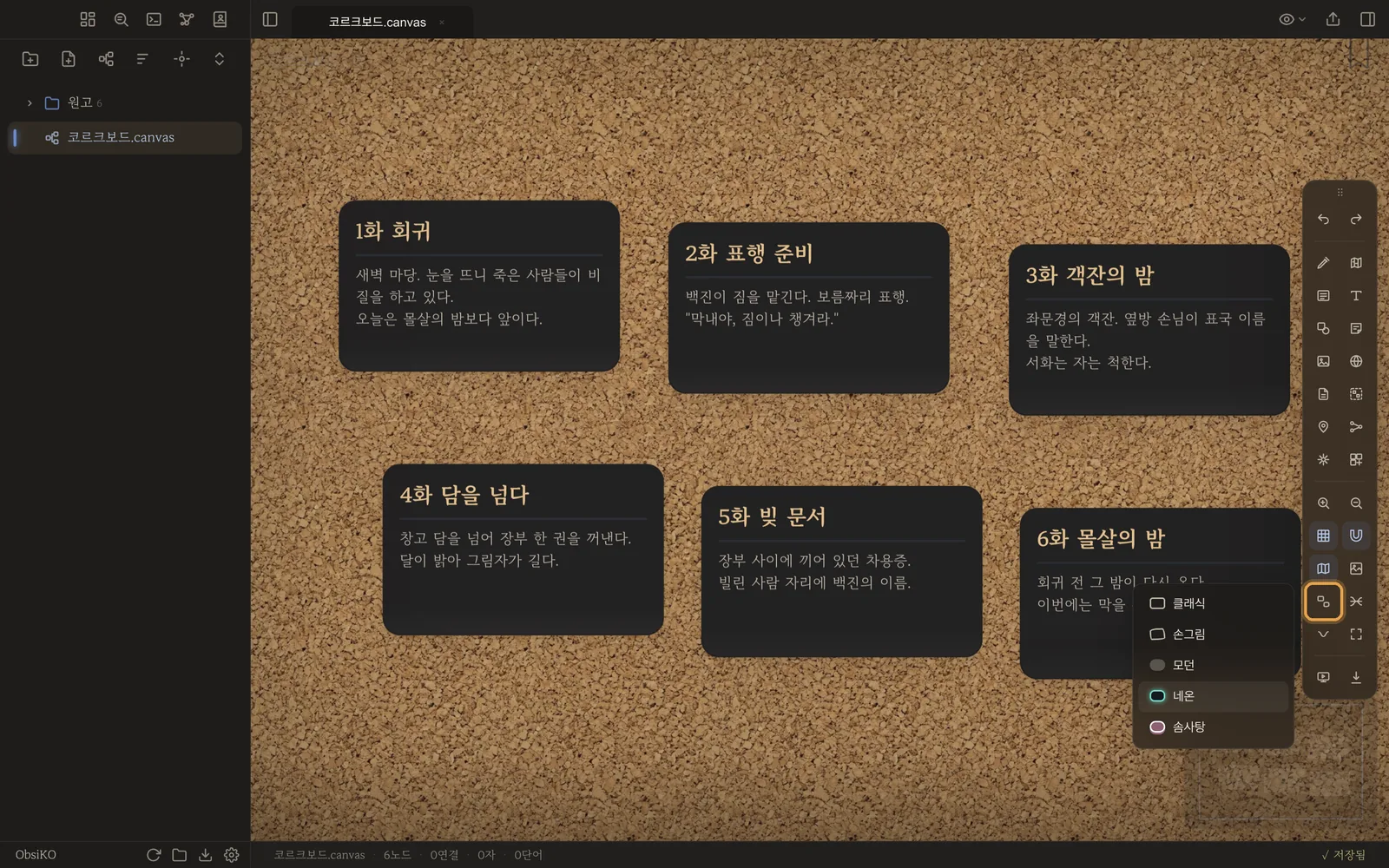Toggle snap magnet button
This screenshot has height=868, width=1389.
pos(1356,536)
